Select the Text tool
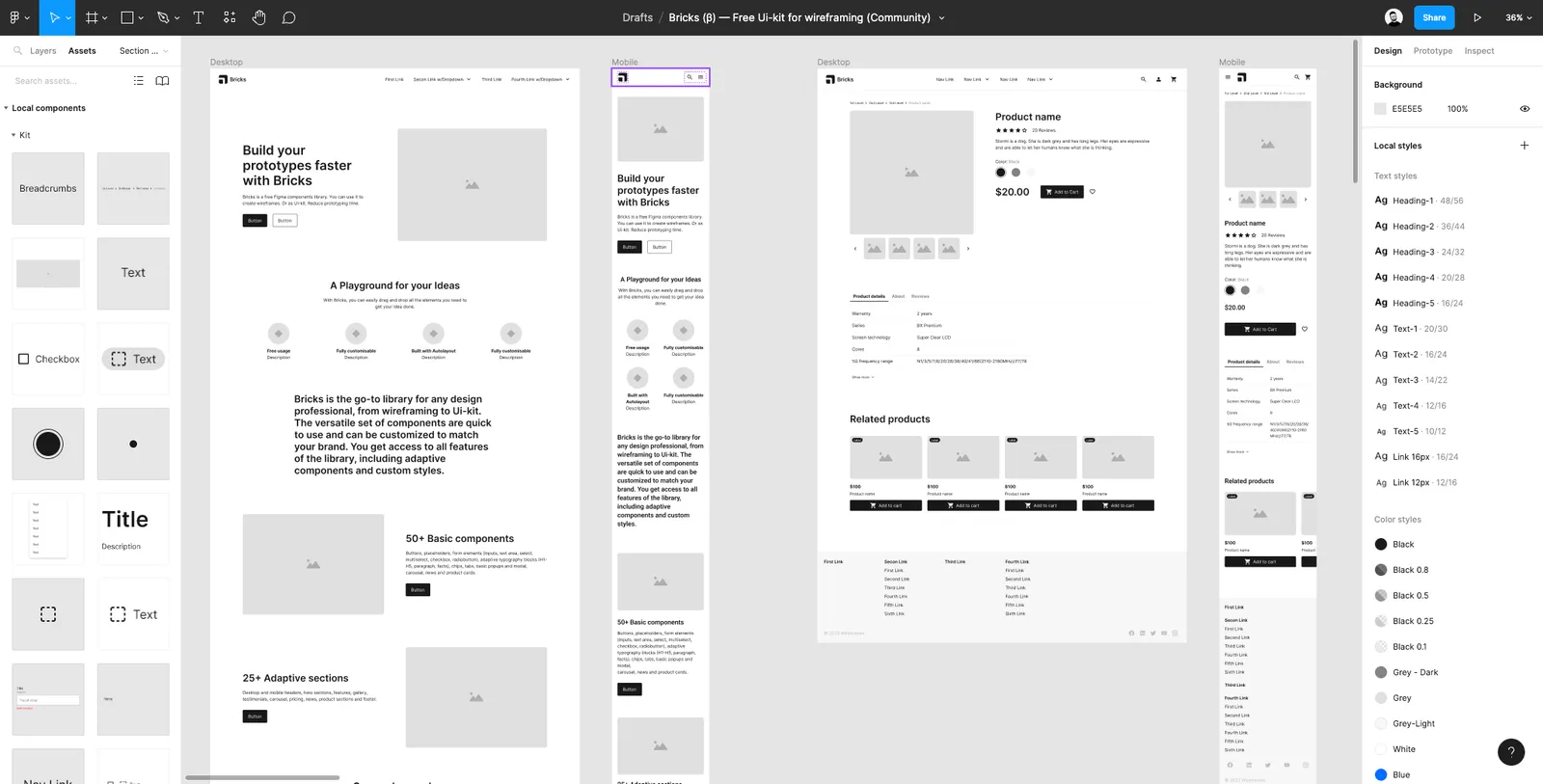 (199, 17)
